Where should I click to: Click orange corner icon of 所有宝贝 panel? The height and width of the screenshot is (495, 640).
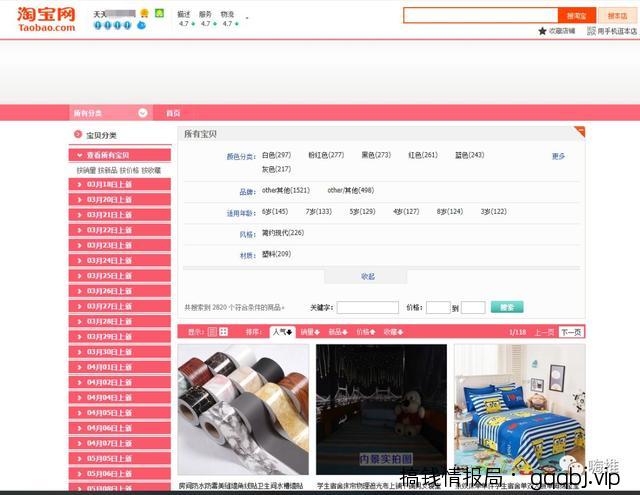click(x=580, y=131)
